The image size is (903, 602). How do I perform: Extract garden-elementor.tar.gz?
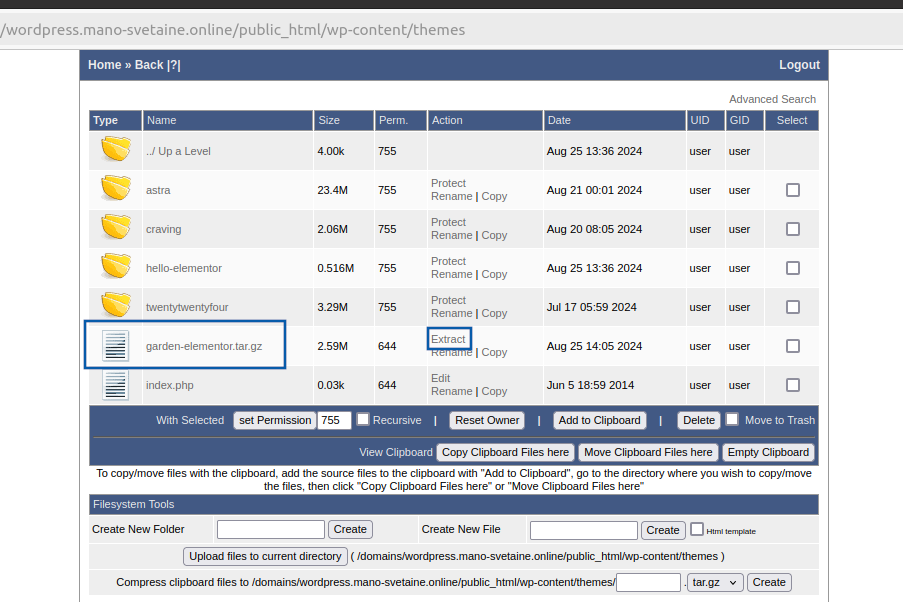448,339
